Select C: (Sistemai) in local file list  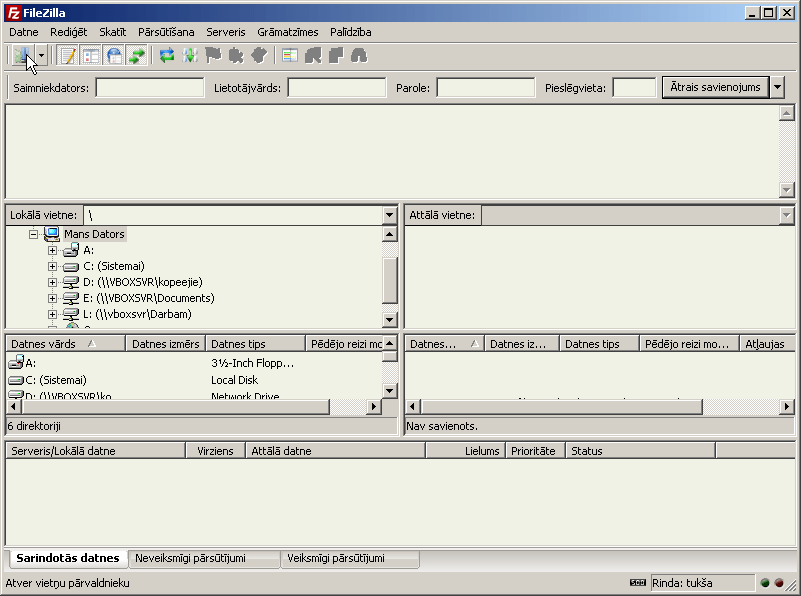tap(194, 380)
